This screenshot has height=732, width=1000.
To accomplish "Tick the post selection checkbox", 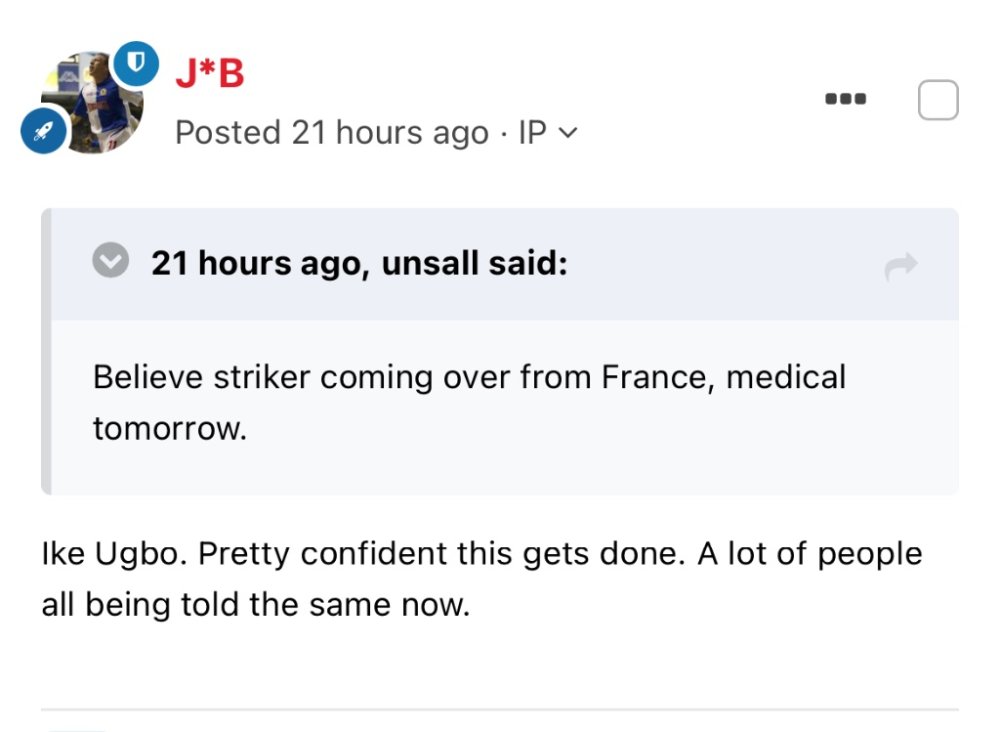I will [x=937, y=100].
